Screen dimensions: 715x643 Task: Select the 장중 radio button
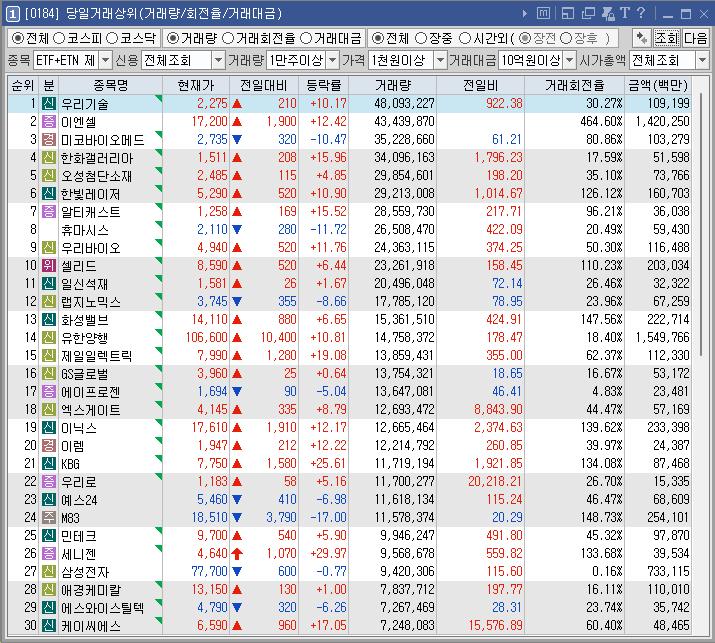pyautogui.click(x=421, y=38)
